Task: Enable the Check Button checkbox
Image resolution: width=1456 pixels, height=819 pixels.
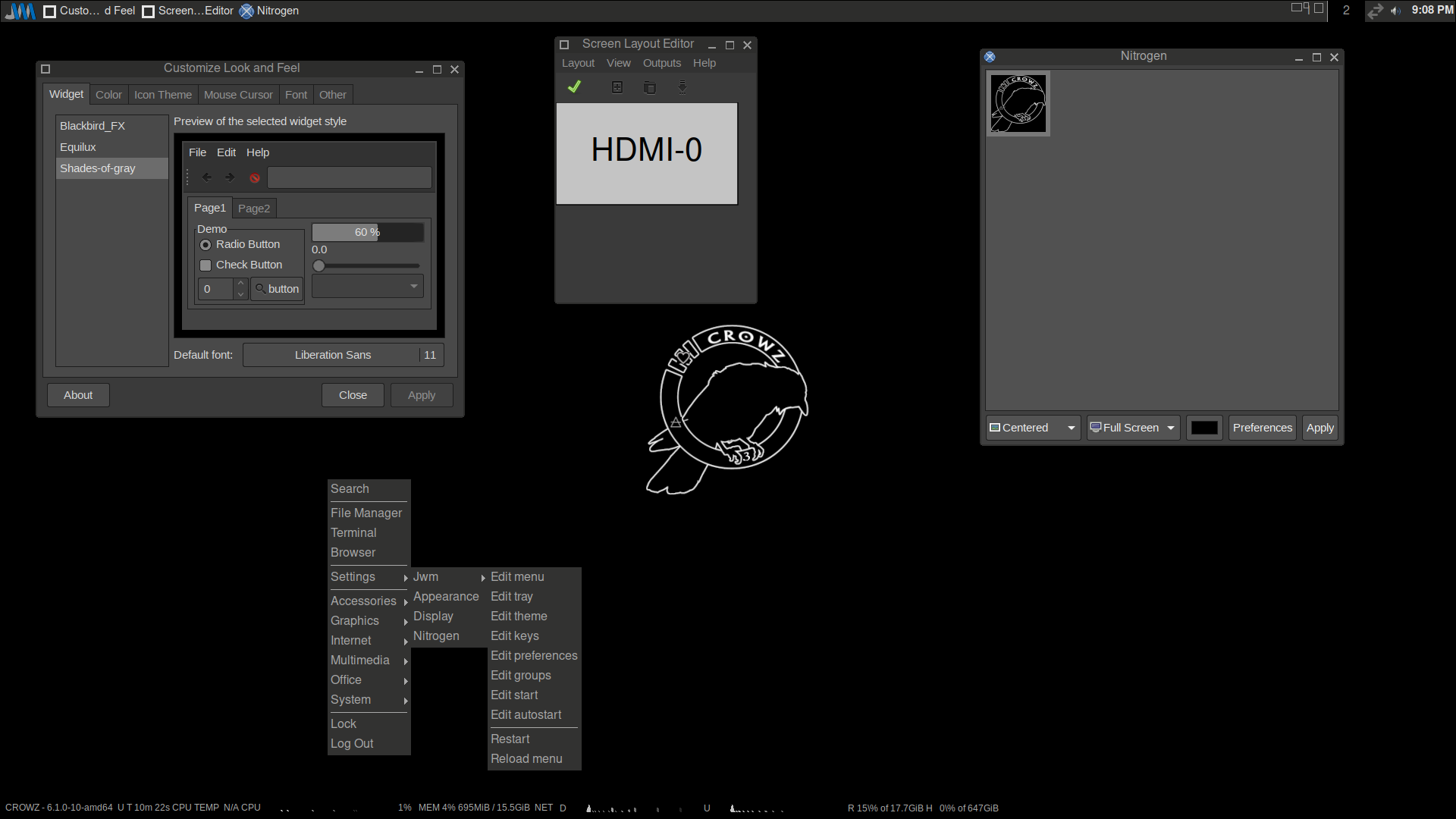Action: click(x=206, y=265)
